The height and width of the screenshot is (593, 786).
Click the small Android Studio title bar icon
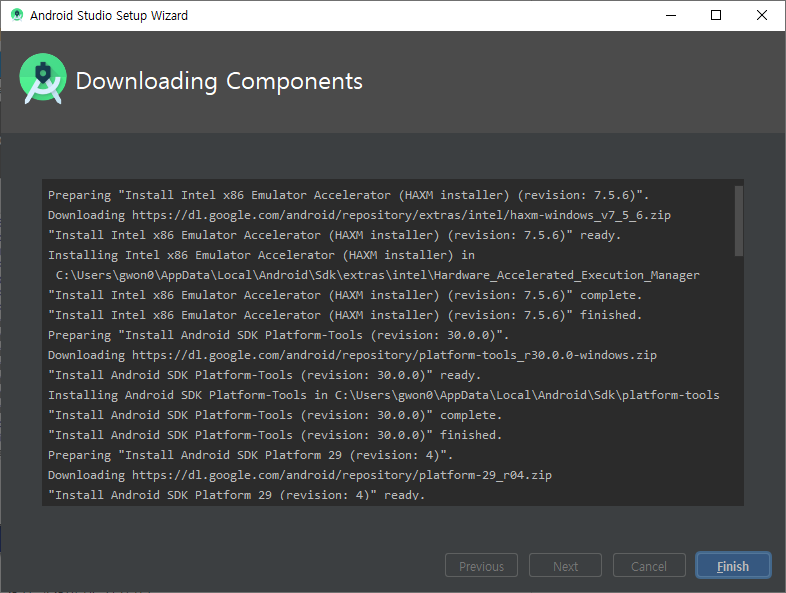[x=17, y=15]
